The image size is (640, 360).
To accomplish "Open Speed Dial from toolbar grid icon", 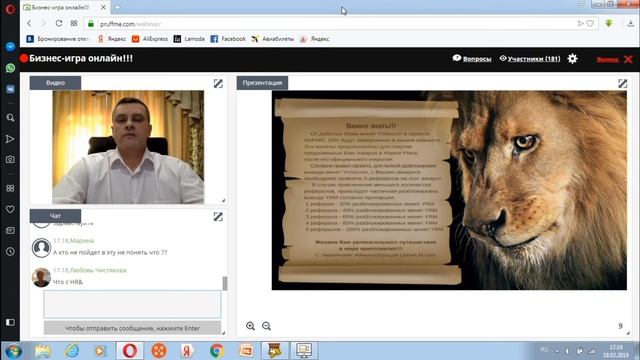I will pyautogui.click(x=74, y=23).
